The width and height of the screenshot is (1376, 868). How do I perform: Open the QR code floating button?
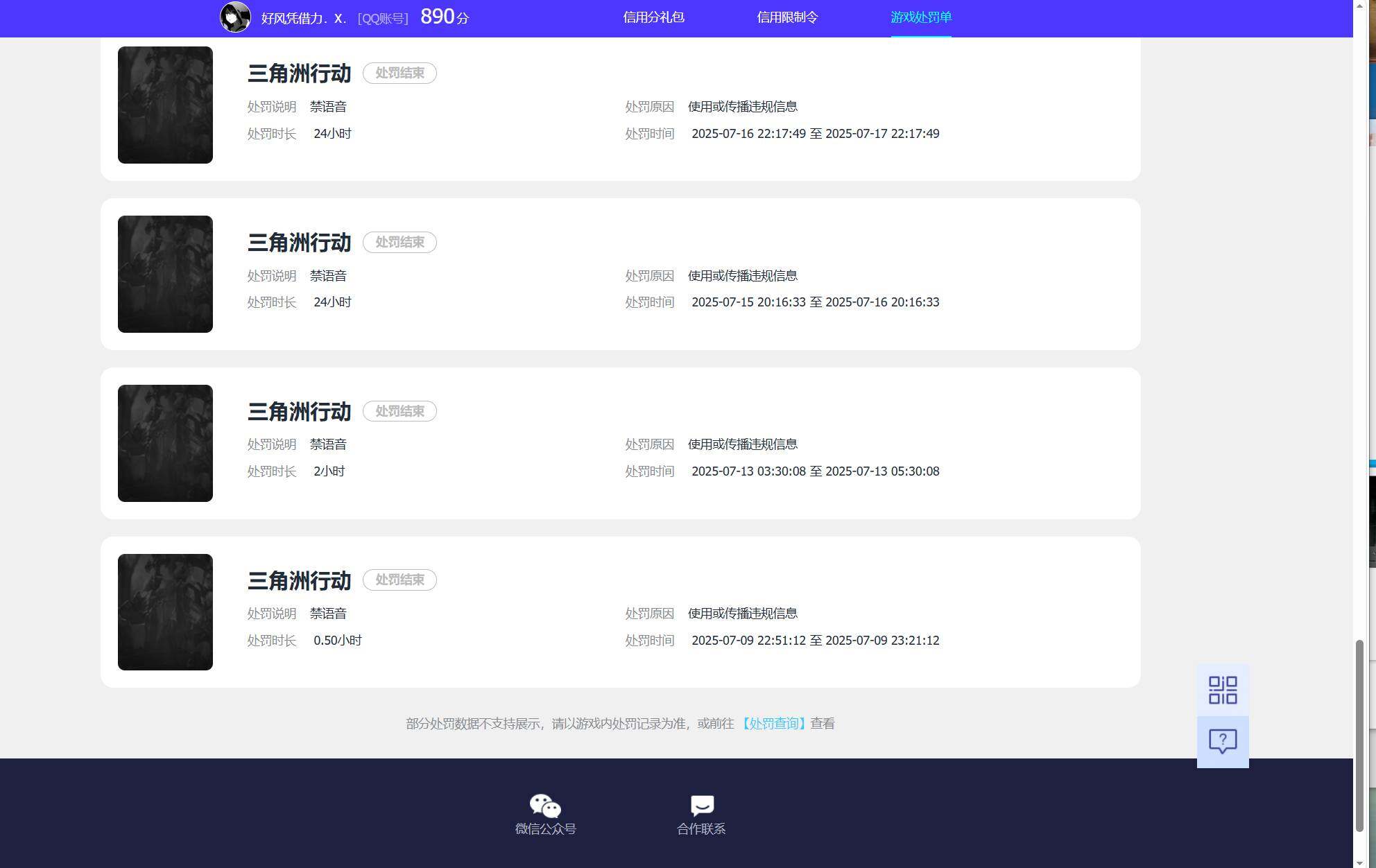(1223, 691)
